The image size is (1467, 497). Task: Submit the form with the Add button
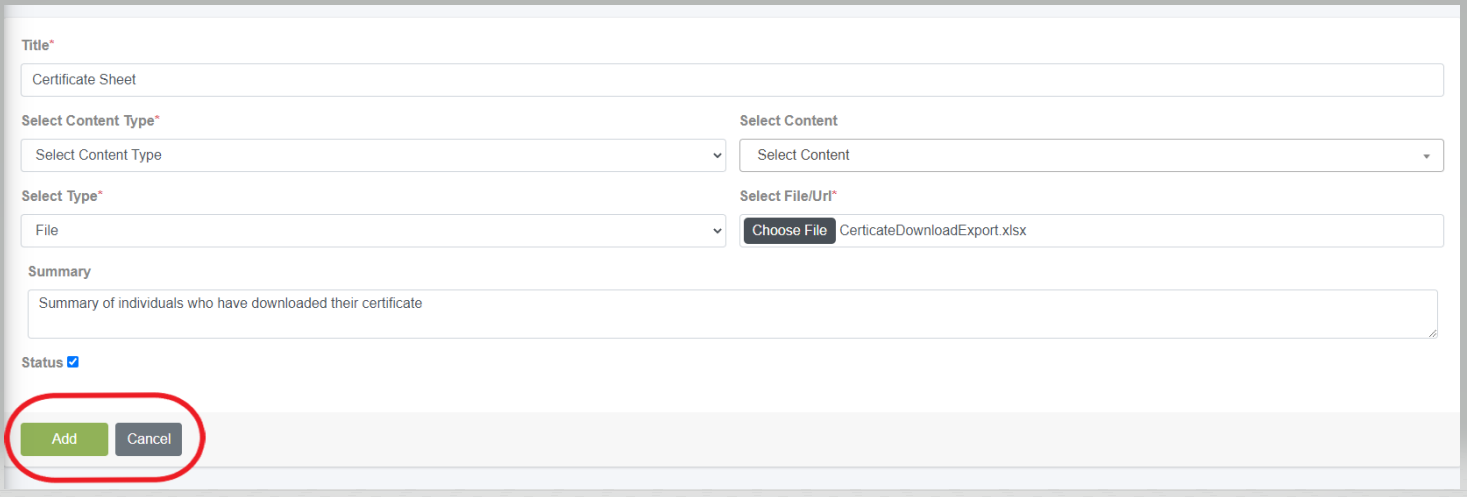point(64,439)
